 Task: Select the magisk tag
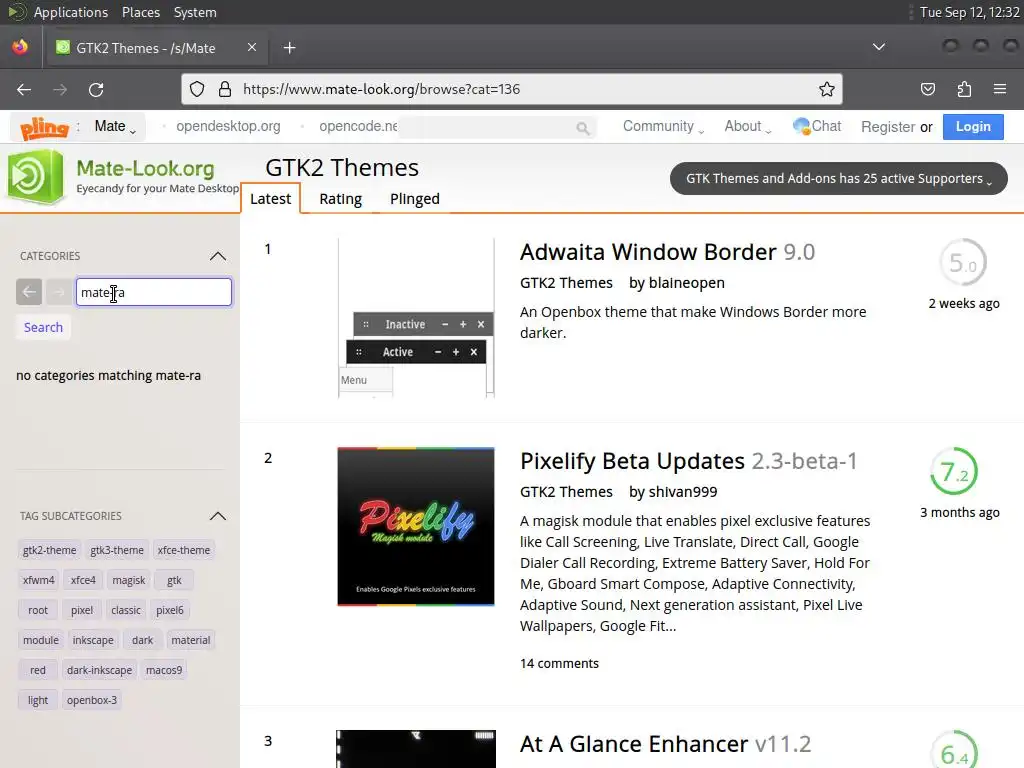[129, 580]
